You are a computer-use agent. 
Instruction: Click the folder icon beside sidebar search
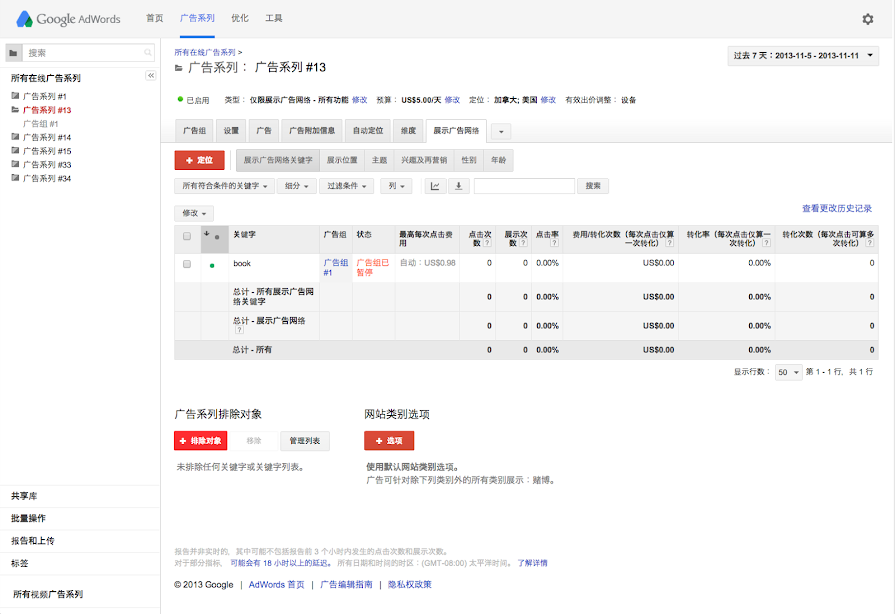coord(13,52)
